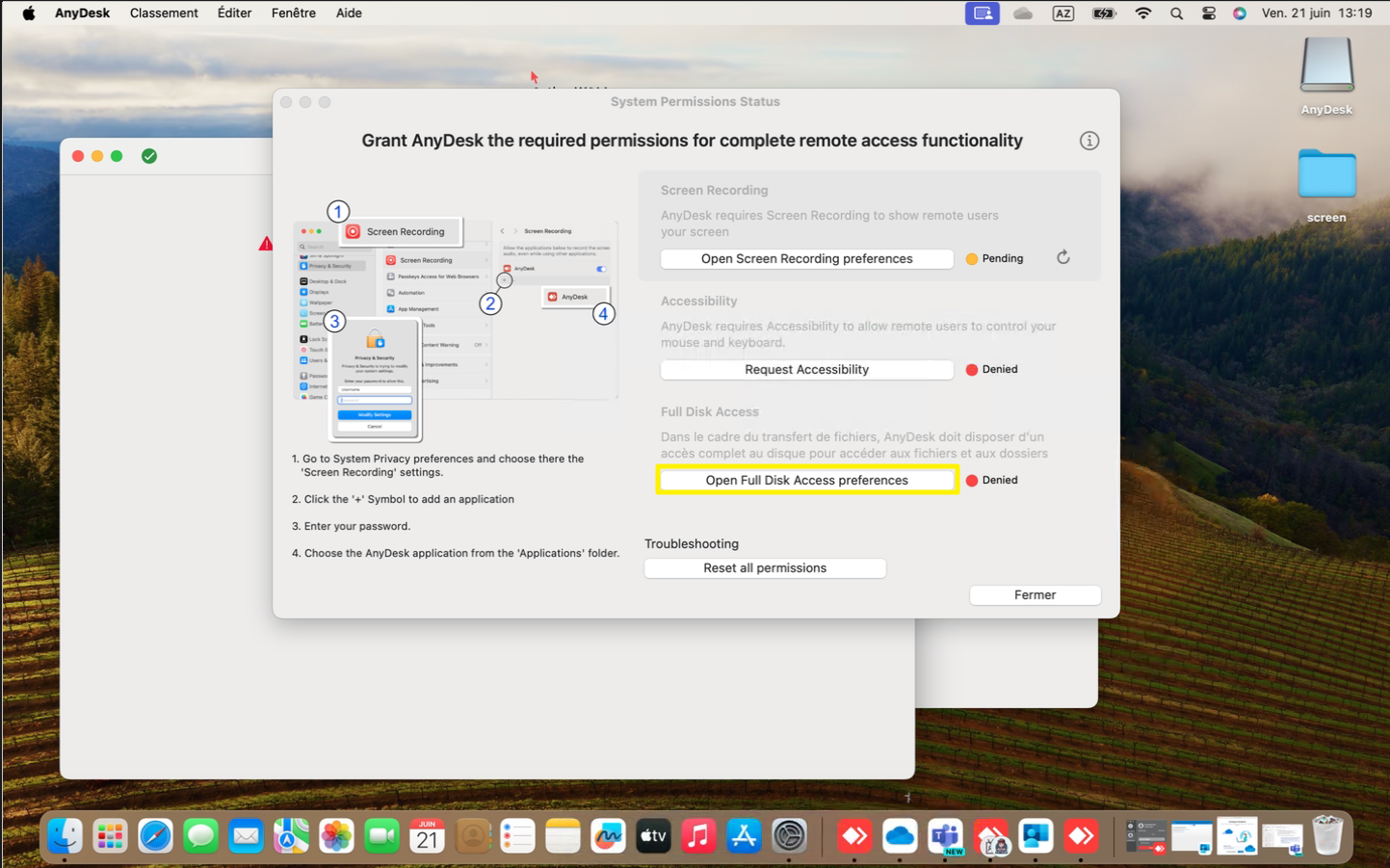Open the Trash in the Dock

pos(1327,835)
